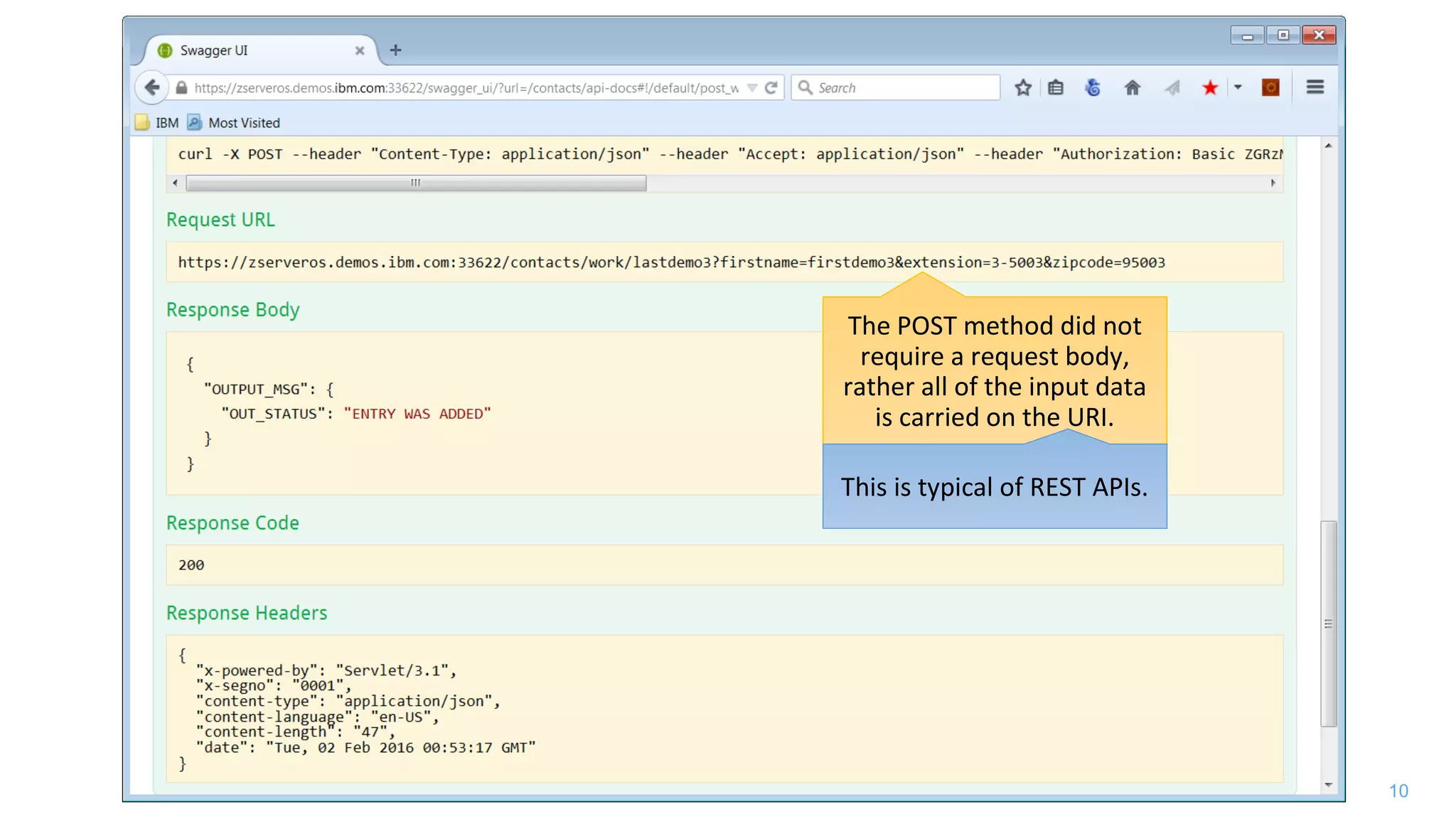Image resolution: width=1456 pixels, height=819 pixels.
Task: Click the Request URL heading
Action: coord(220,220)
